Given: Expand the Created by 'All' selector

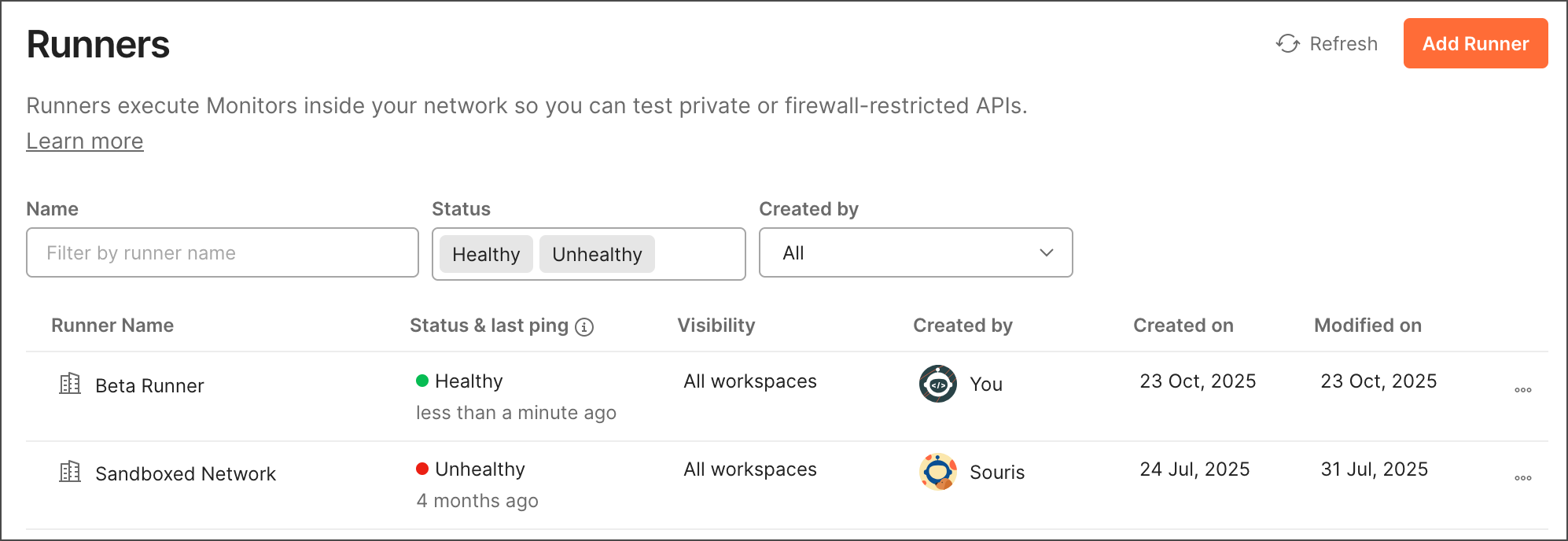Looking at the screenshot, I should coord(915,252).
